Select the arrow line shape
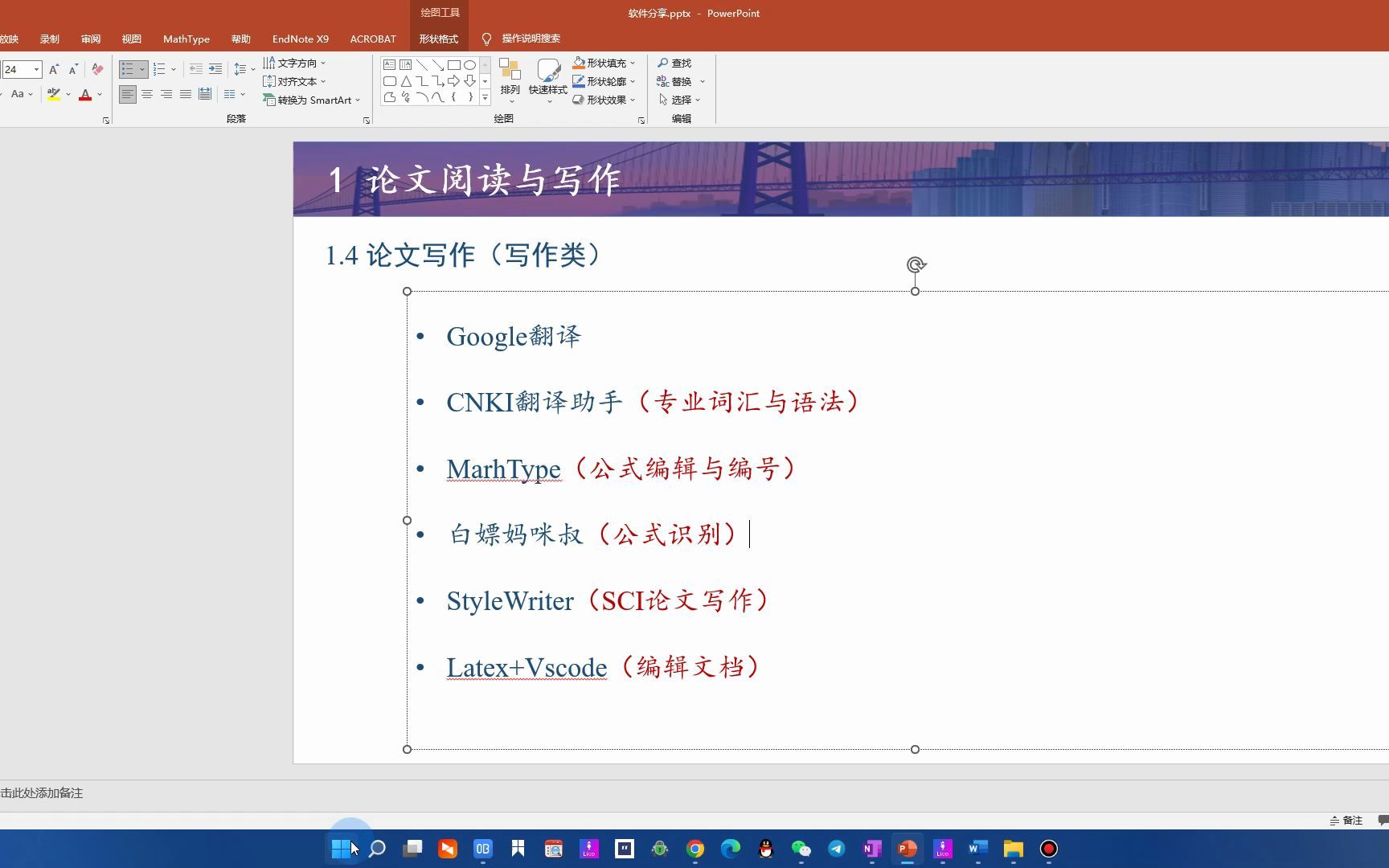 click(437, 64)
